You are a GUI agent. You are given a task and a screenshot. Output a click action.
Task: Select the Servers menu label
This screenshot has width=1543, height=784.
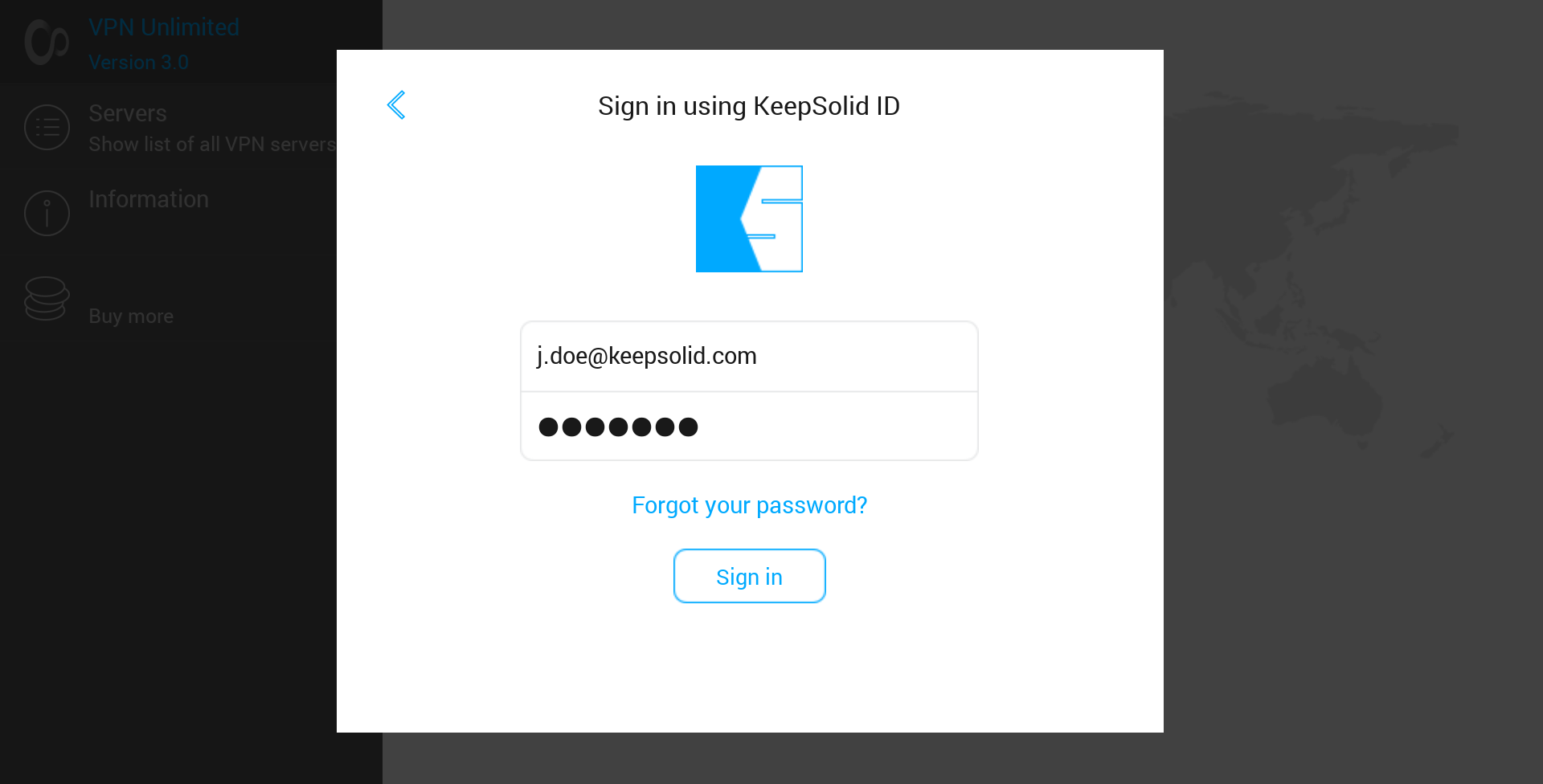pyautogui.click(x=128, y=113)
